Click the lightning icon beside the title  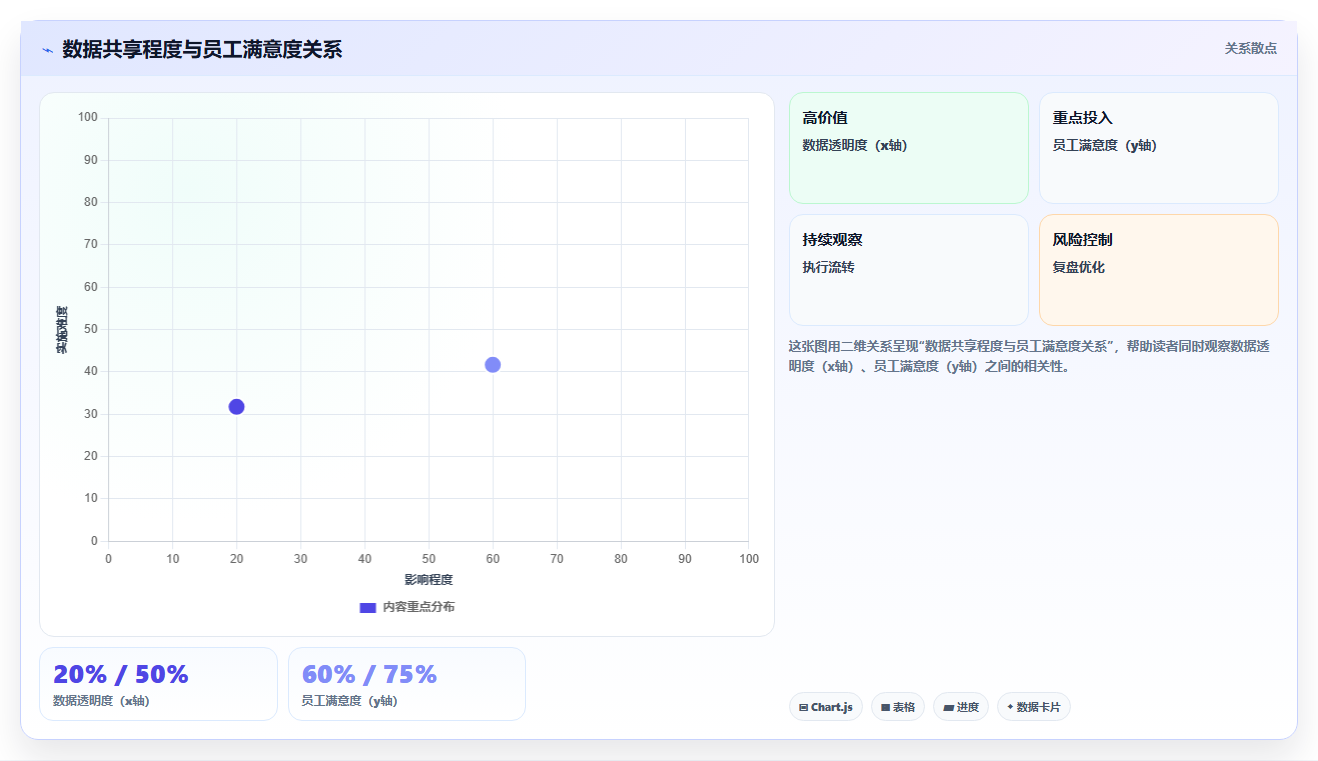[x=47, y=50]
